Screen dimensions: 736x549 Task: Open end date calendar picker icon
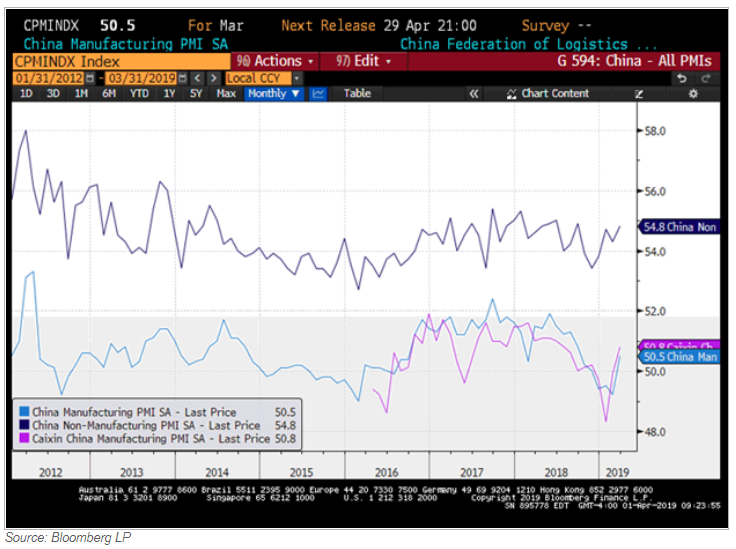[184, 78]
